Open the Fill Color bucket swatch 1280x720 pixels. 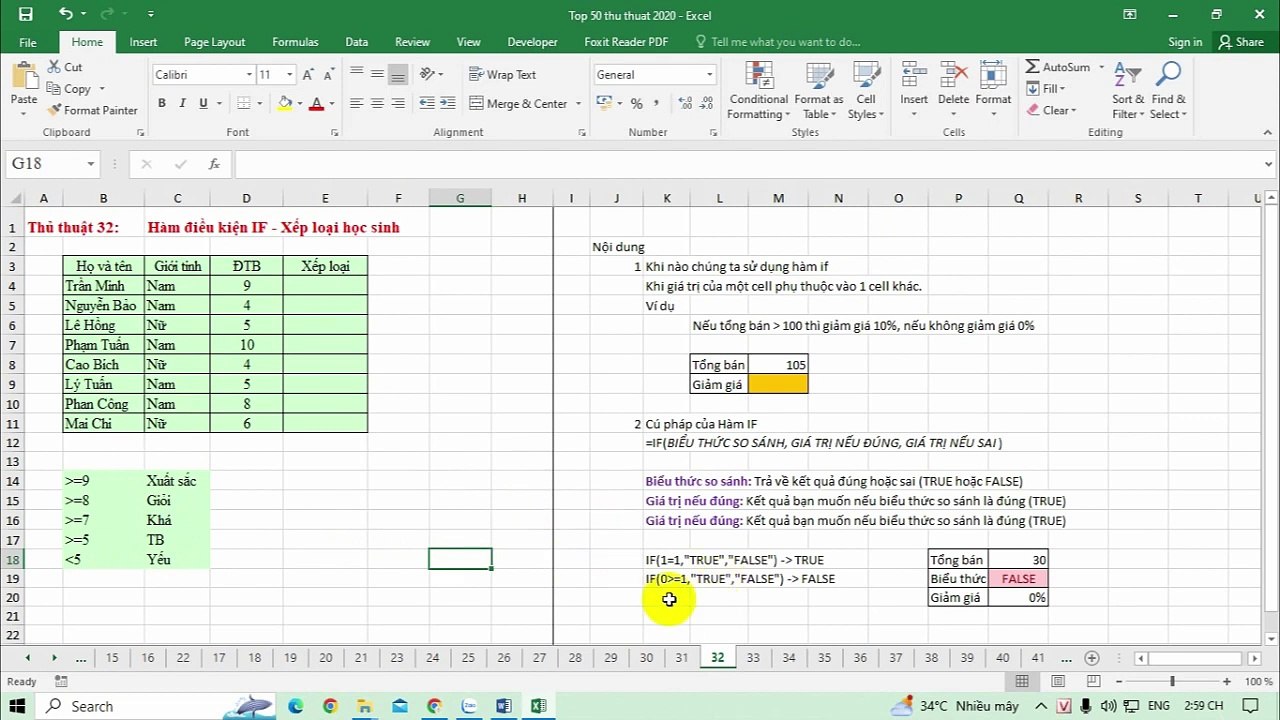click(285, 104)
